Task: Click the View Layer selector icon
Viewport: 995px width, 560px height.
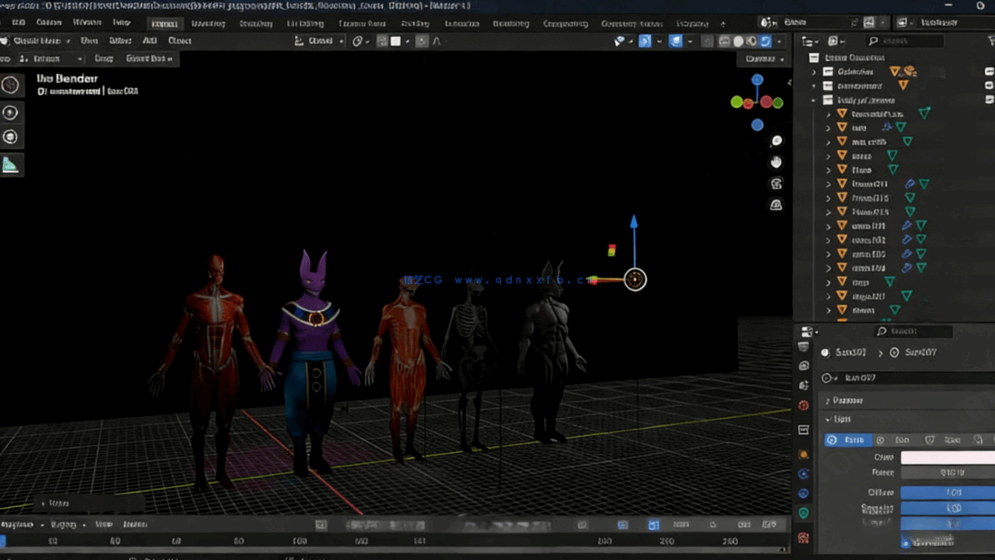Action: coord(902,22)
